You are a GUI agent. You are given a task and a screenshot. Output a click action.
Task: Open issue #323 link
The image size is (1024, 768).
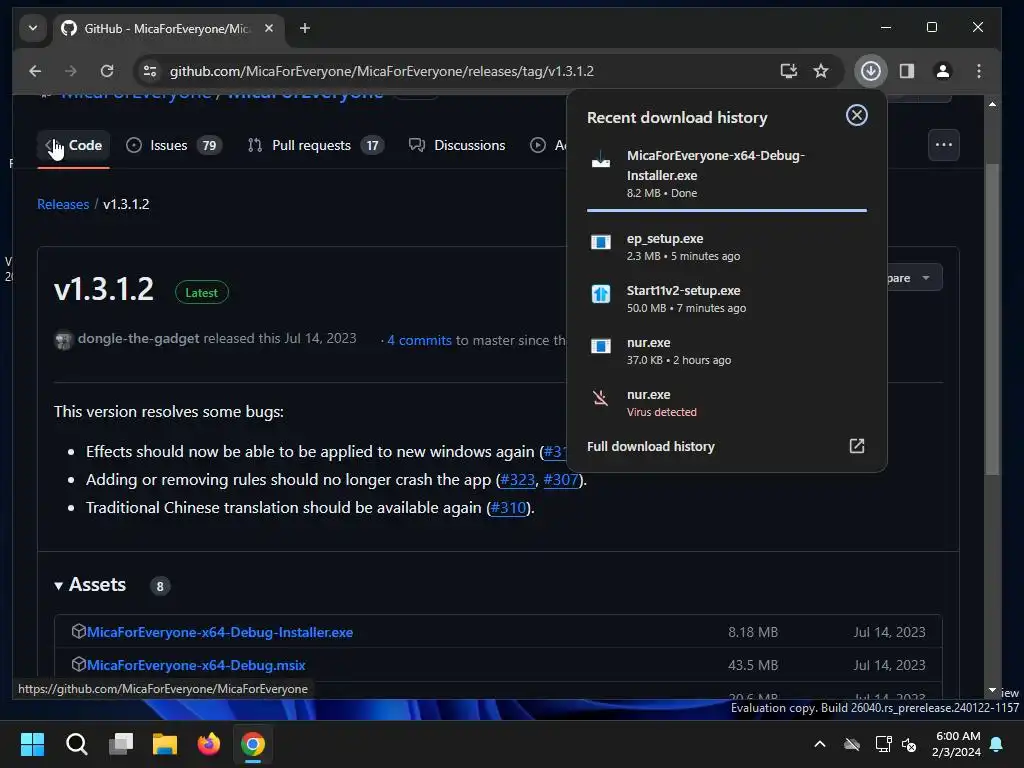click(517, 479)
